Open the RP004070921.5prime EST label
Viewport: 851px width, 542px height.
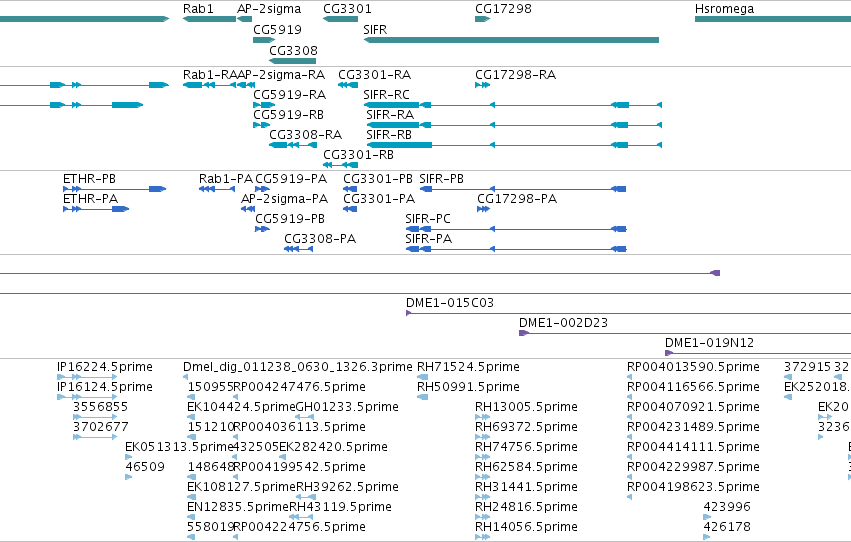693,407
